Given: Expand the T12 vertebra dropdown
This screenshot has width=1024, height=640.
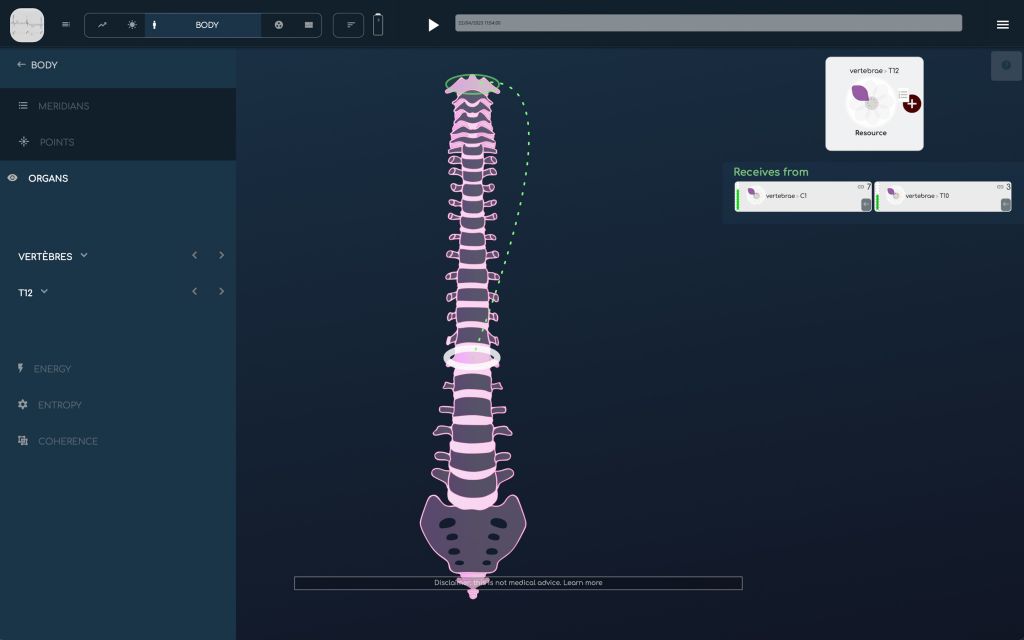Looking at the screenshot, I should (44, 292).
